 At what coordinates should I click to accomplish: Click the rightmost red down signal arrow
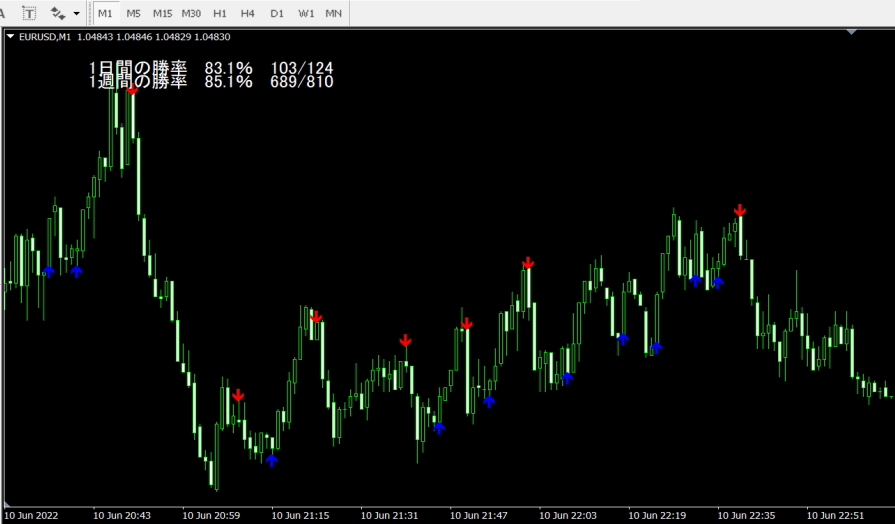click(x=740, y=210)
